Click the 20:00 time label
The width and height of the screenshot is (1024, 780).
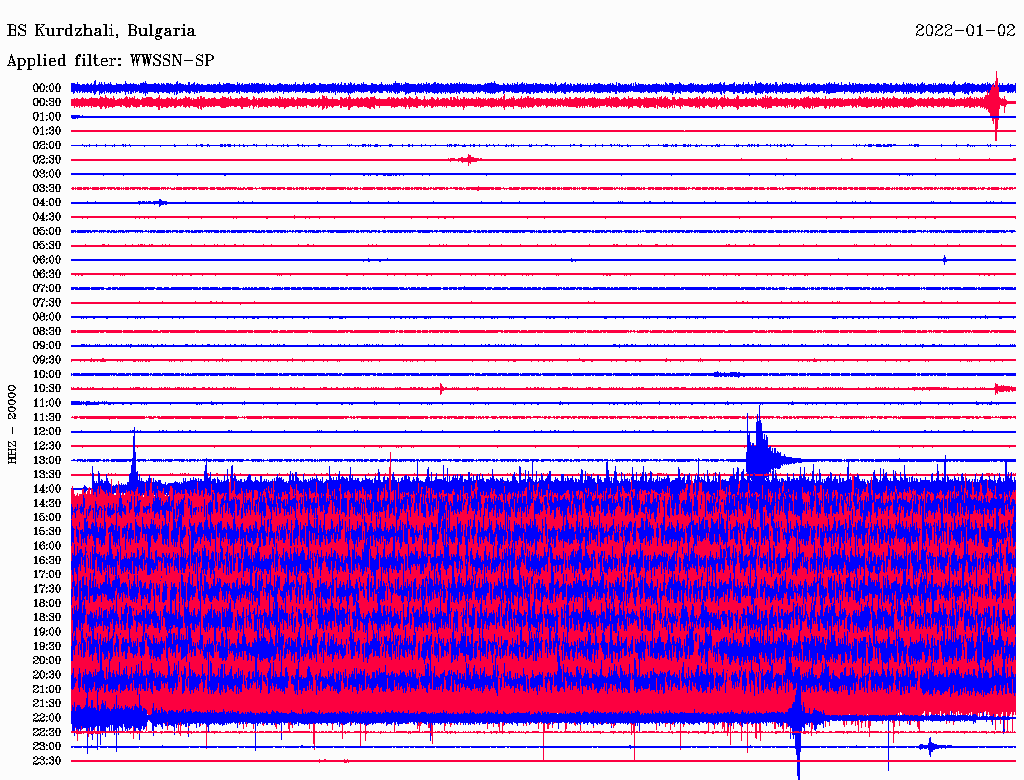point(47,660)
